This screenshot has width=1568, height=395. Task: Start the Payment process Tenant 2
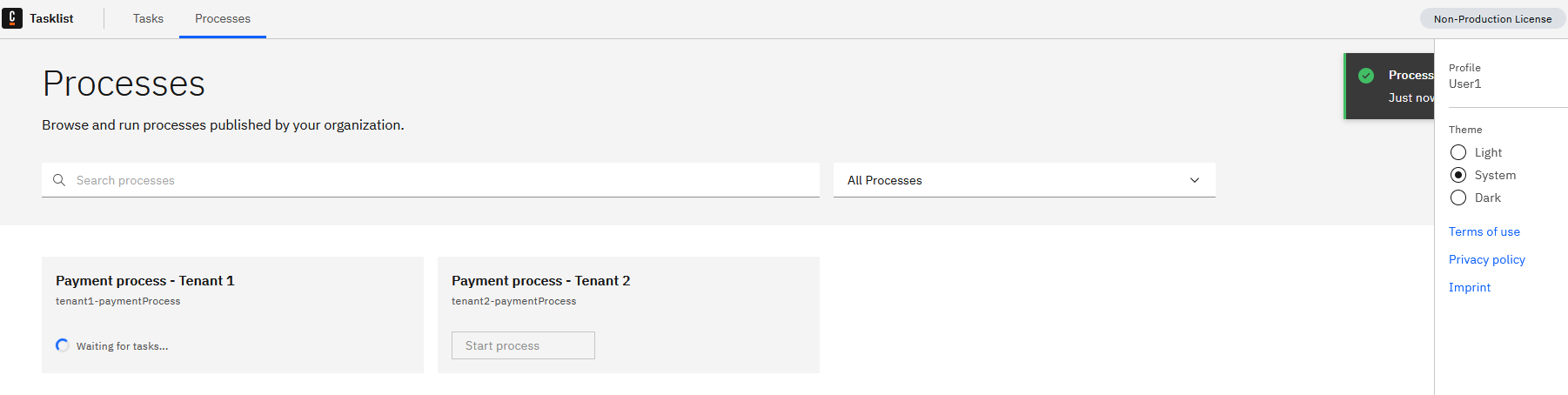tap(523, 345)
